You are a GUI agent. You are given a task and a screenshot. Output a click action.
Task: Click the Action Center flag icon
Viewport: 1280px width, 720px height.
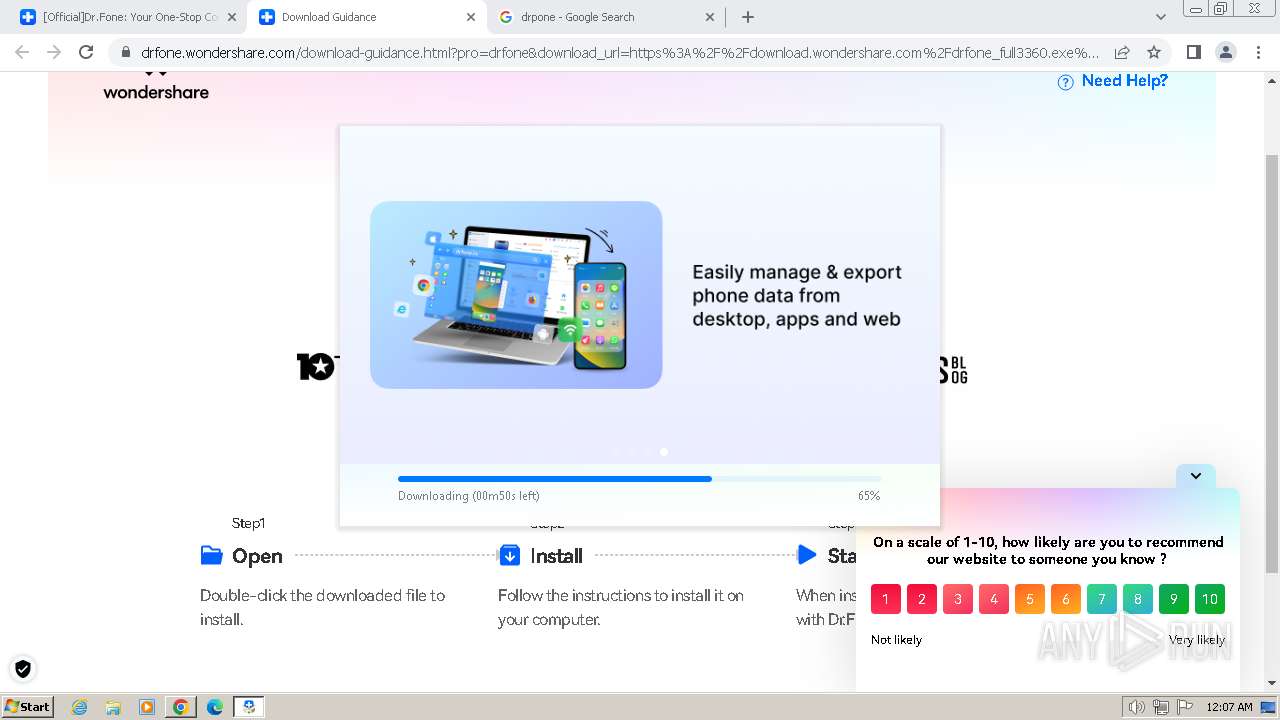pos(1183,707)
